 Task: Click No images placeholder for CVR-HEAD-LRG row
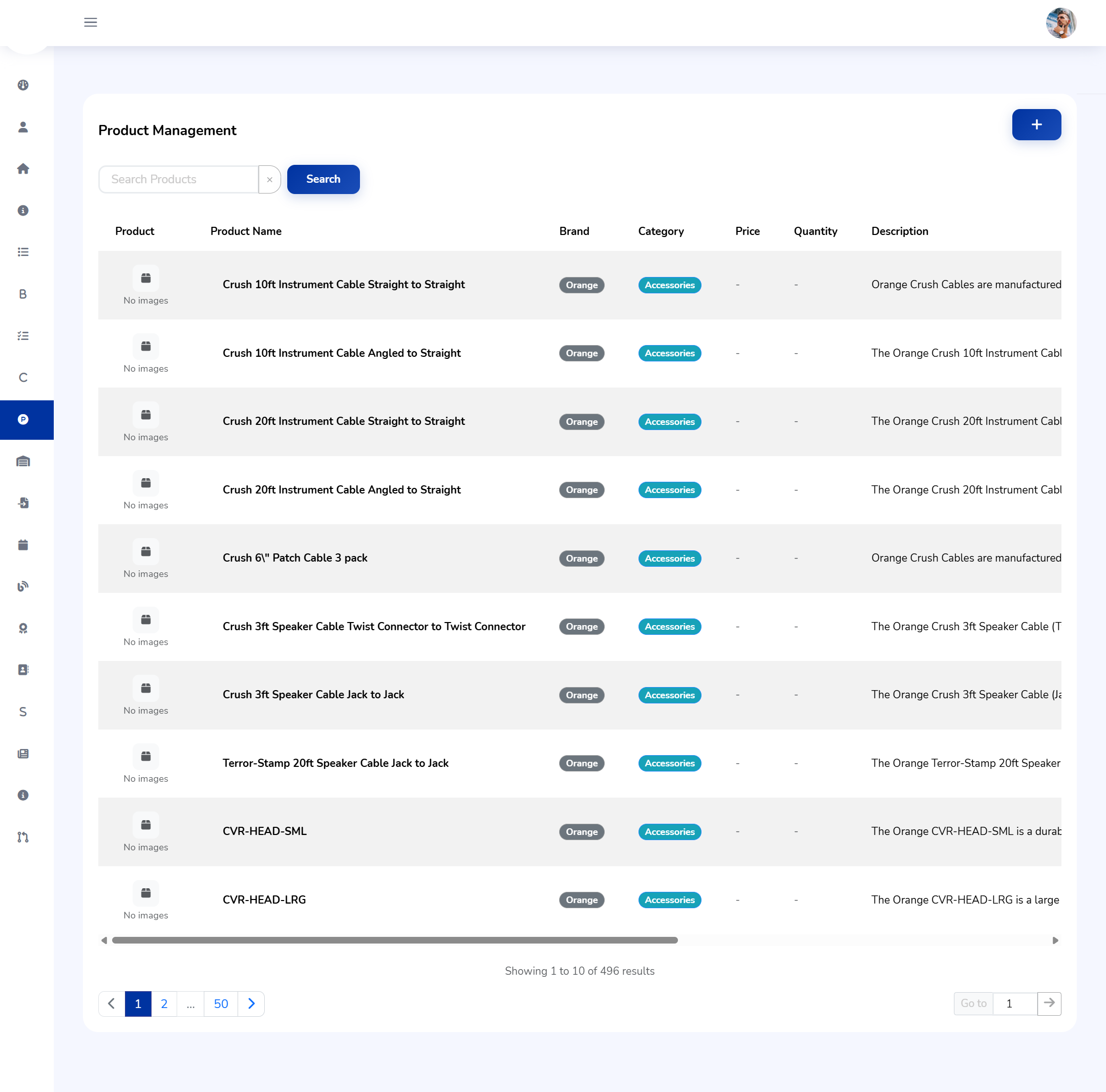click(145, 900)
